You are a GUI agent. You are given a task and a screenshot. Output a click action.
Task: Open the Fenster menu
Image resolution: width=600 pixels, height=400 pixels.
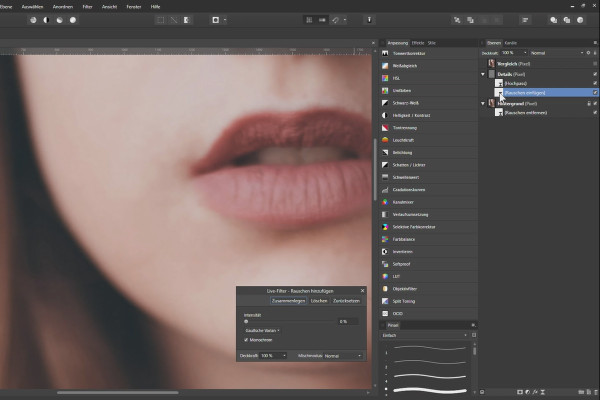134,7
